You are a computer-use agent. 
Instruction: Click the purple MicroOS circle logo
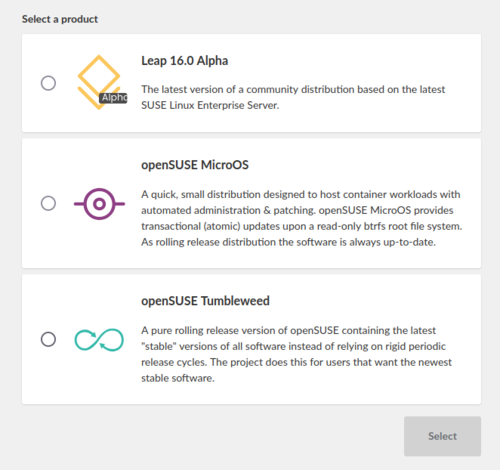pos(99,204)
